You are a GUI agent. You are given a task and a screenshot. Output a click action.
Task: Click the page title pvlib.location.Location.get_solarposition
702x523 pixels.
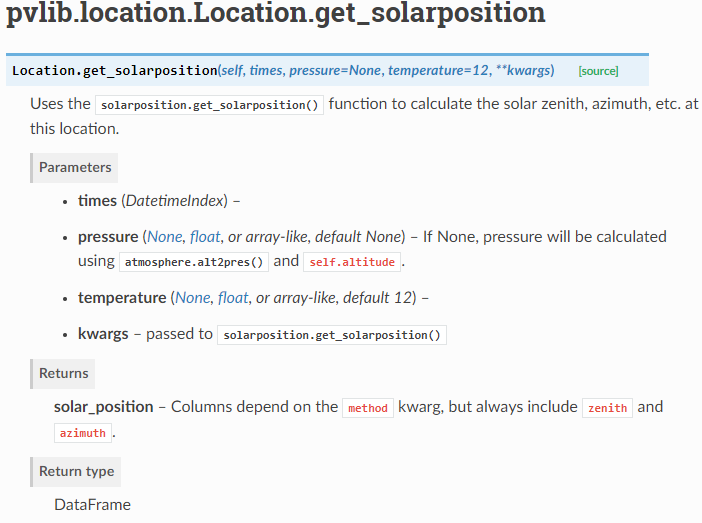point(276,14)
